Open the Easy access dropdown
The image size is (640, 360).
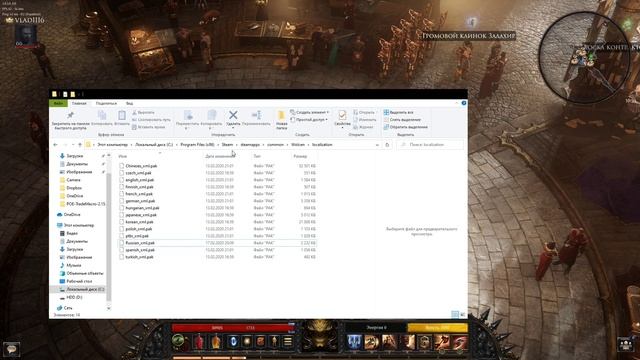309,120
